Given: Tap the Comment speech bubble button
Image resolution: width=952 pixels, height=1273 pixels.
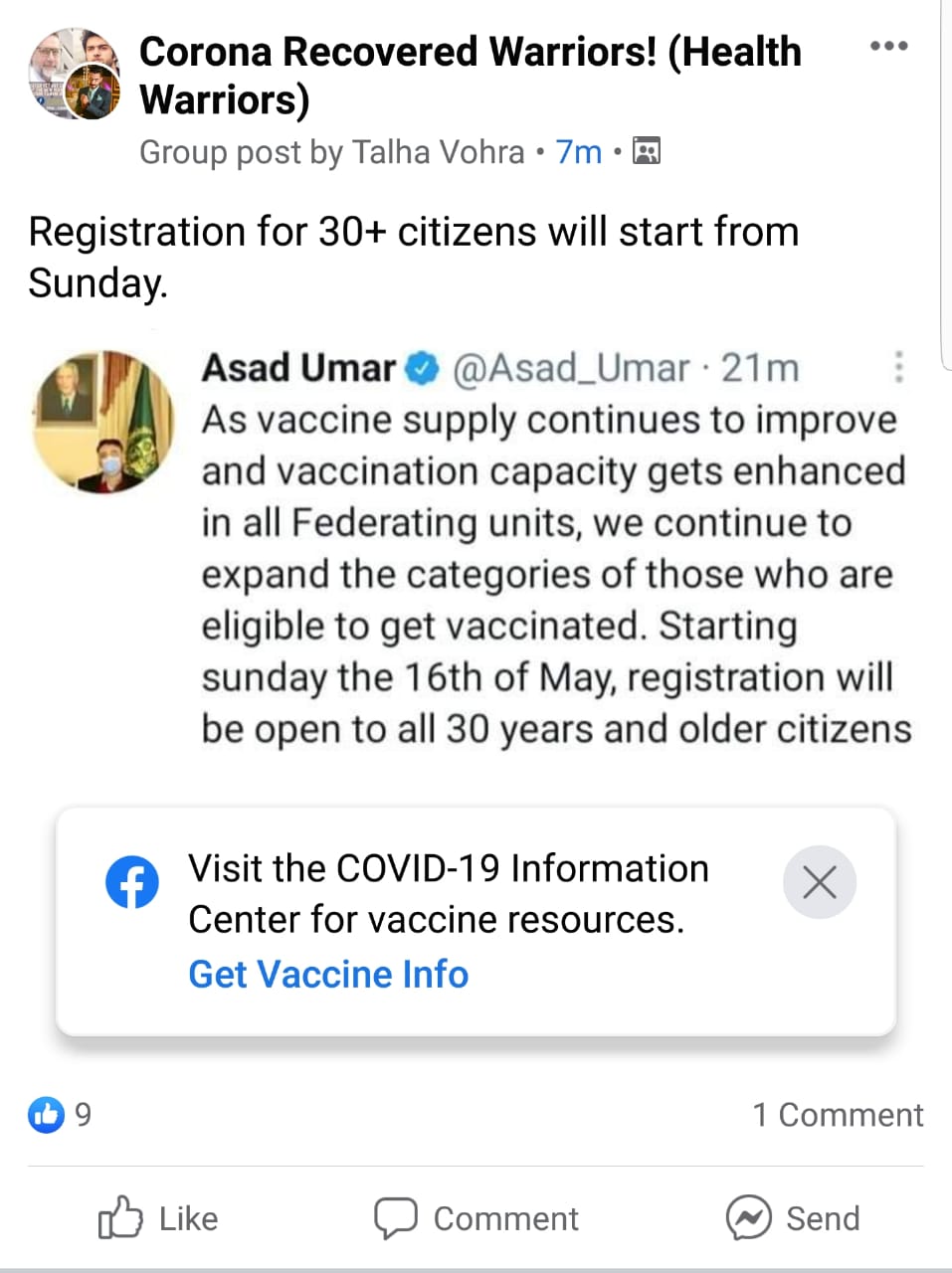Looking at the screenshot, I should click(476, 1218).
